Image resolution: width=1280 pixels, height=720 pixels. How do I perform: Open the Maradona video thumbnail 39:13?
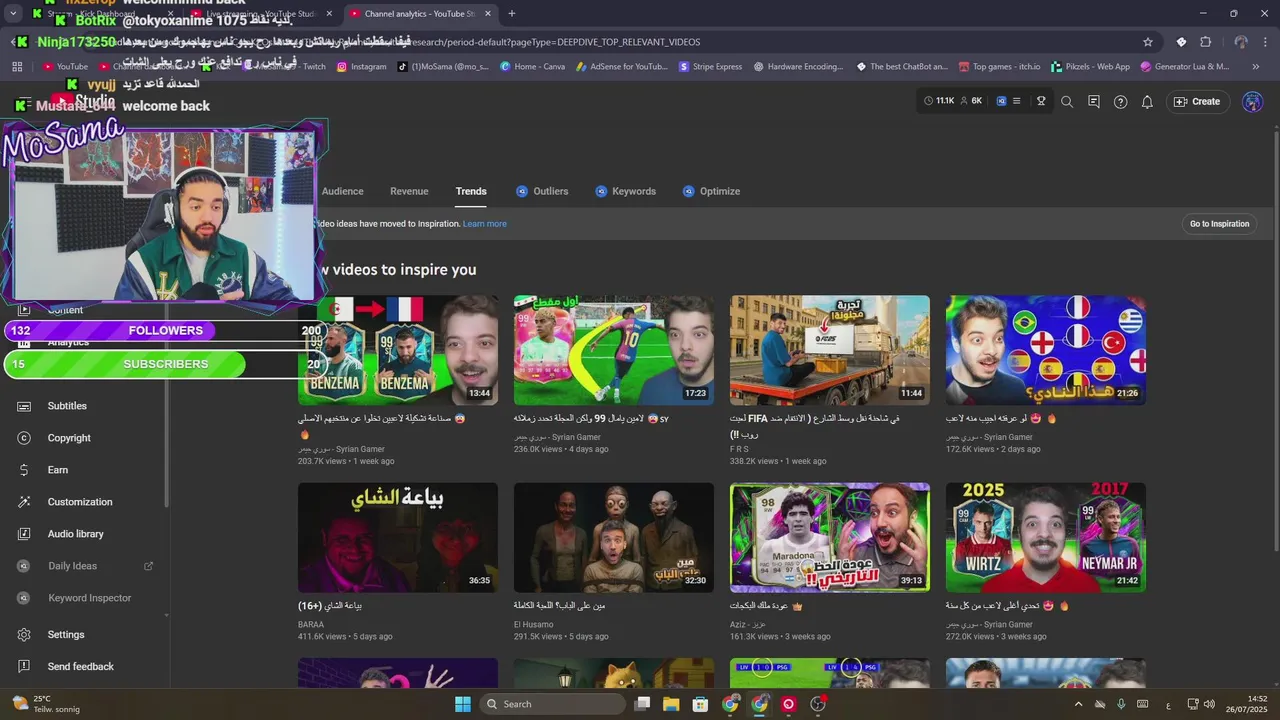point(830,538)
